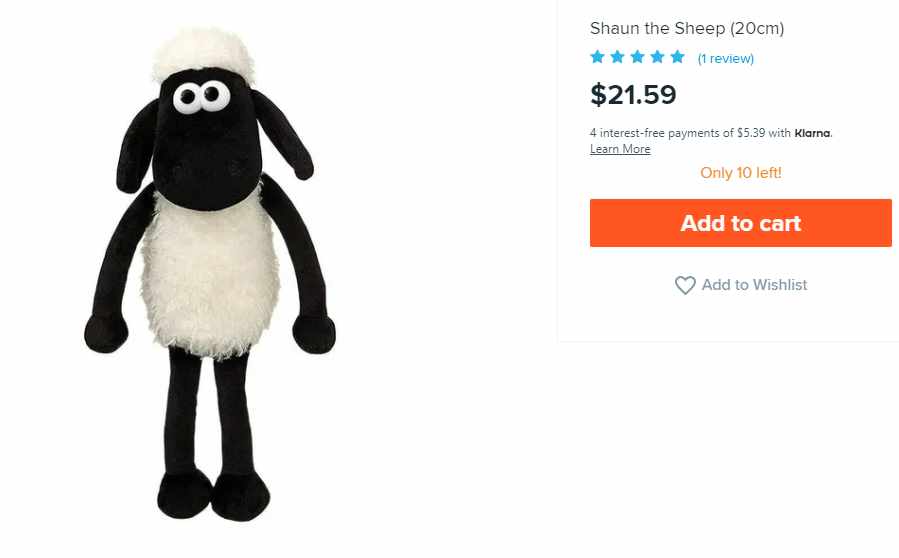The height and width of the screenshot is (558, 899).
Task: Click the first blue rating star
Action: click(597, 57)
